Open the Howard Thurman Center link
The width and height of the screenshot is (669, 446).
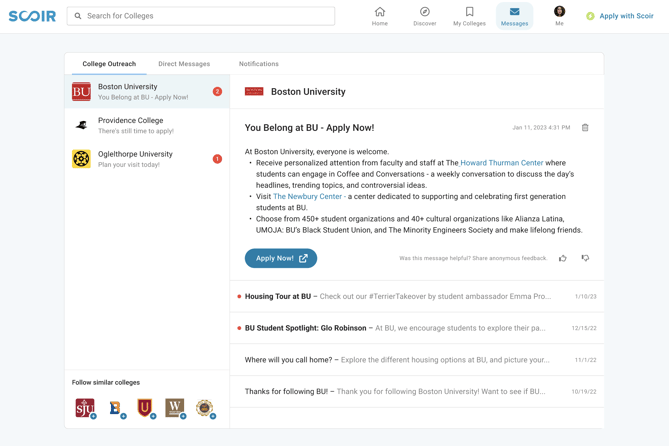(502, 163)
